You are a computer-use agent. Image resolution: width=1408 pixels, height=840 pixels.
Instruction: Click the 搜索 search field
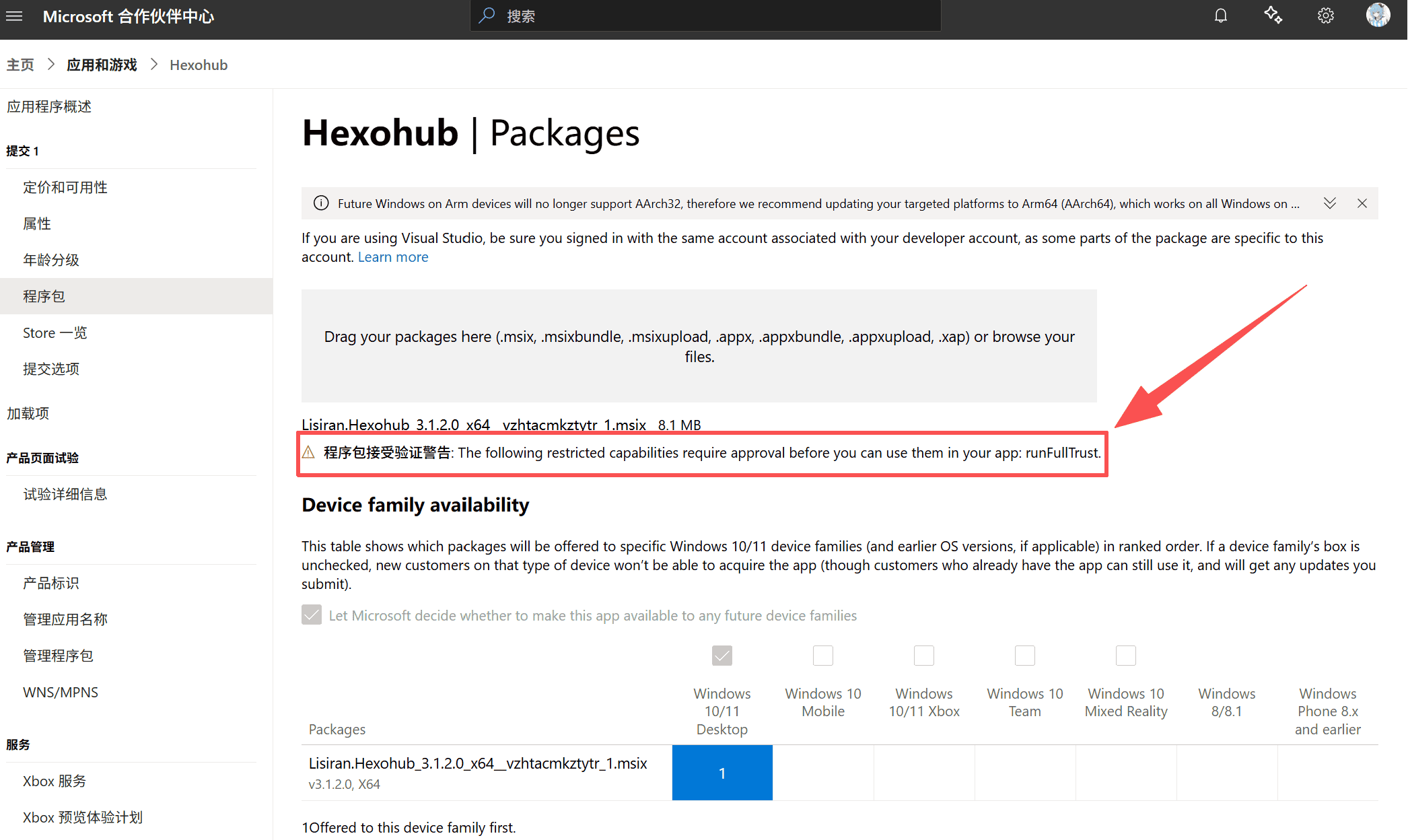pyautogui.click(x=705, y=16)
